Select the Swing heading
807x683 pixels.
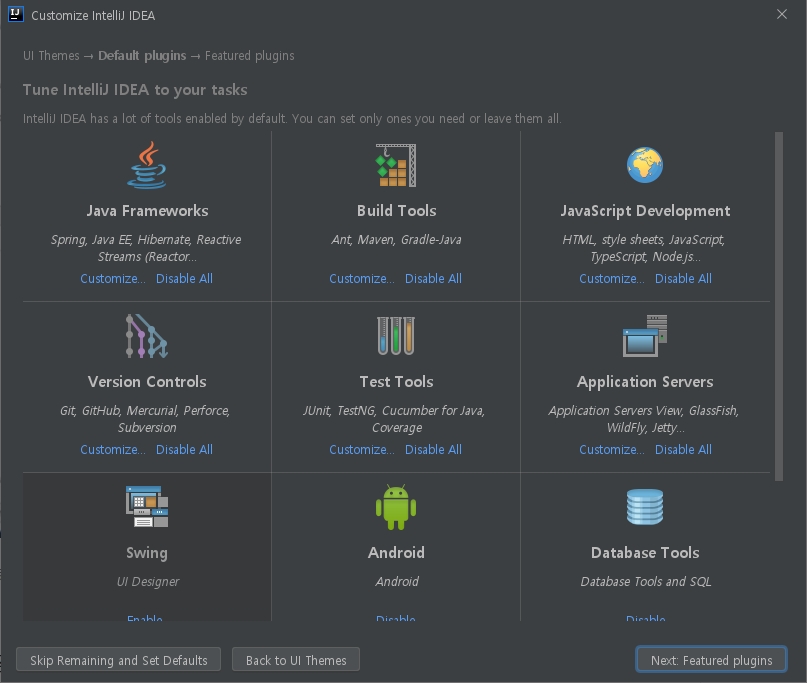[x=147, y=552]
